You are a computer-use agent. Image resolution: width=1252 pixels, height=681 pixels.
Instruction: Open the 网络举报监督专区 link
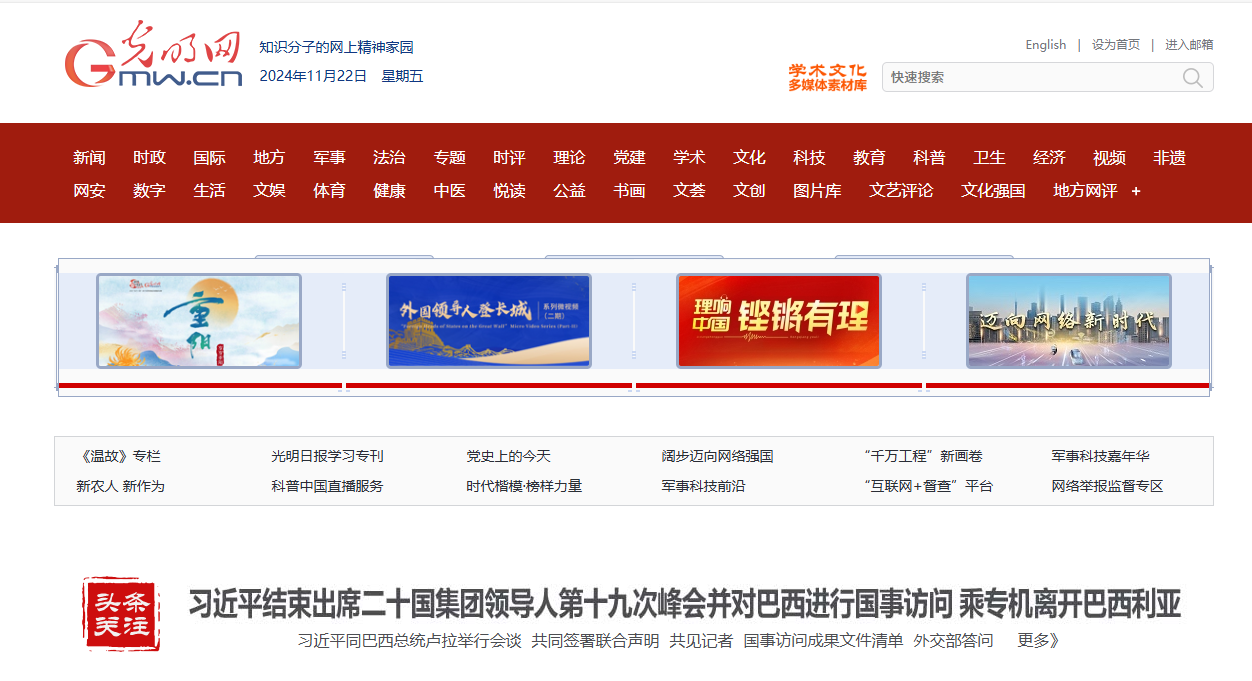point(1107,486)
